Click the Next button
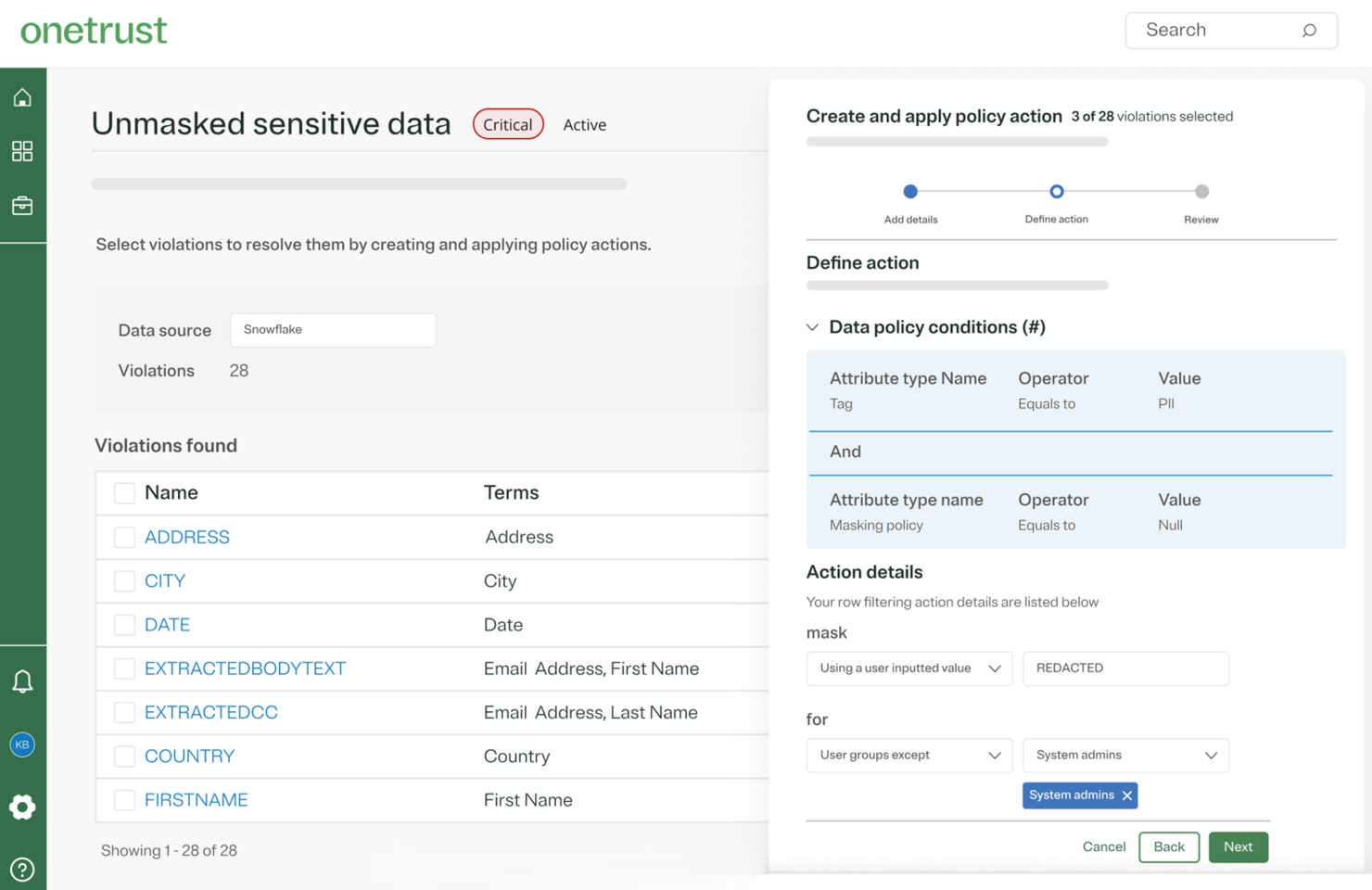The height and width of the screenshot is (890, 1372). pos(1238,846)
